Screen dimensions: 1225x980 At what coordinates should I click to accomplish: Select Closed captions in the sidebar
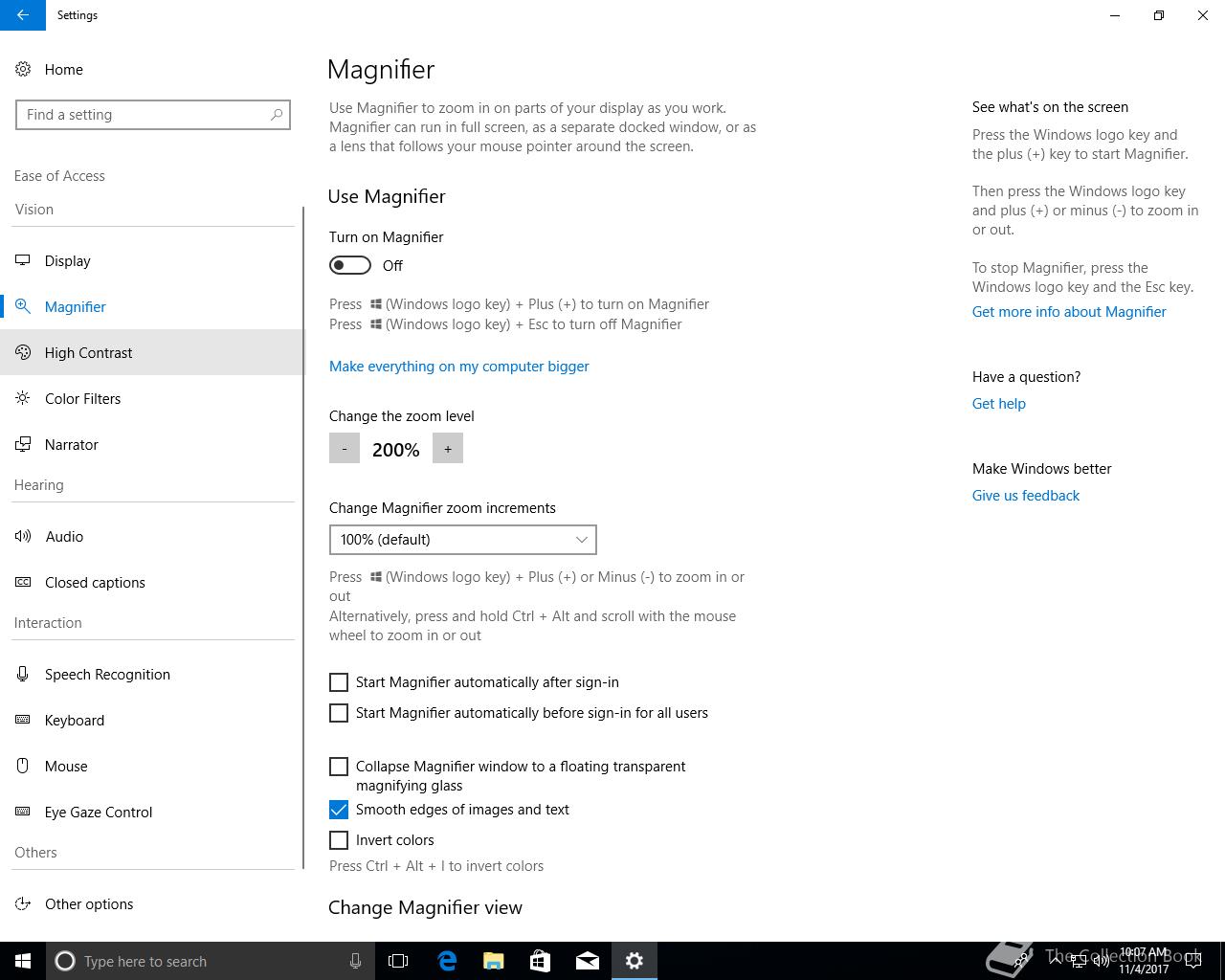coord(151,582)
